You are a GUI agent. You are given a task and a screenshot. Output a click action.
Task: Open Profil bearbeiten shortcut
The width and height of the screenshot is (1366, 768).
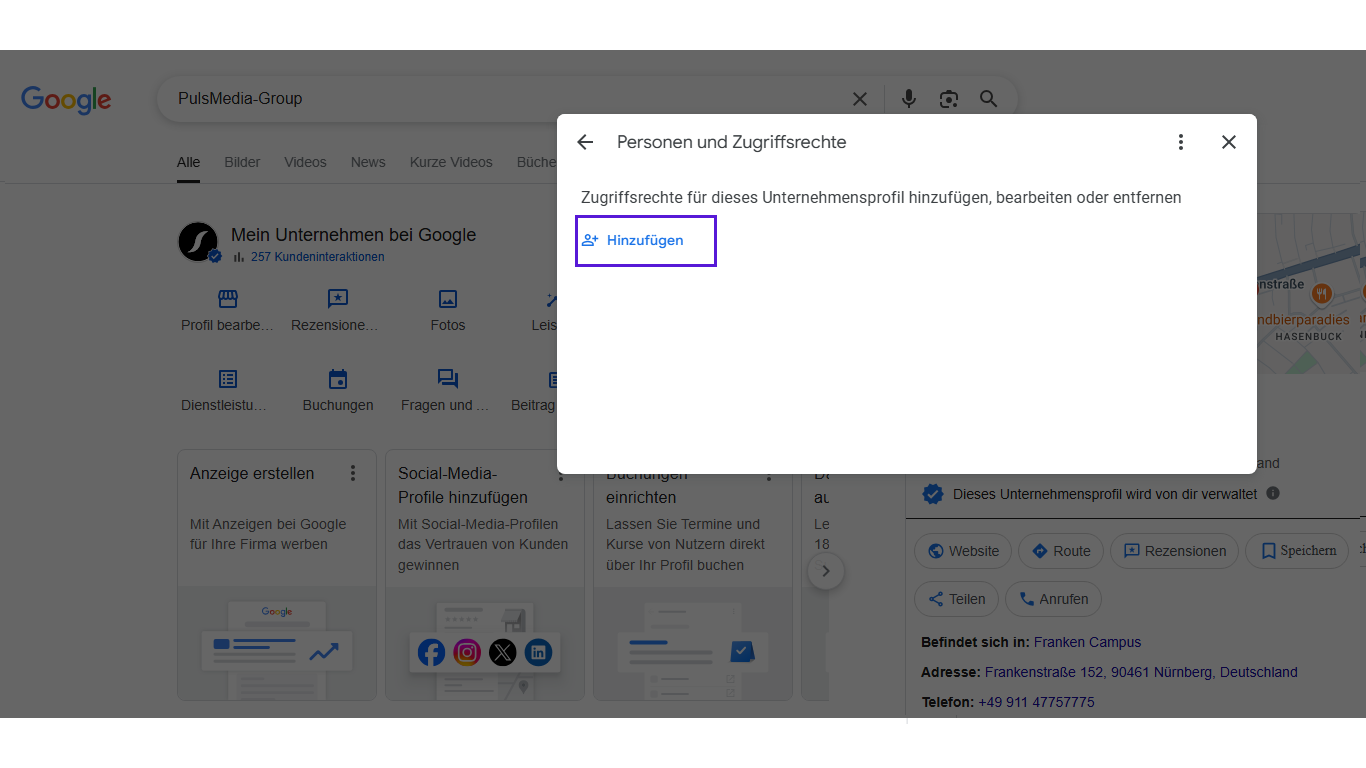[227, 310]
